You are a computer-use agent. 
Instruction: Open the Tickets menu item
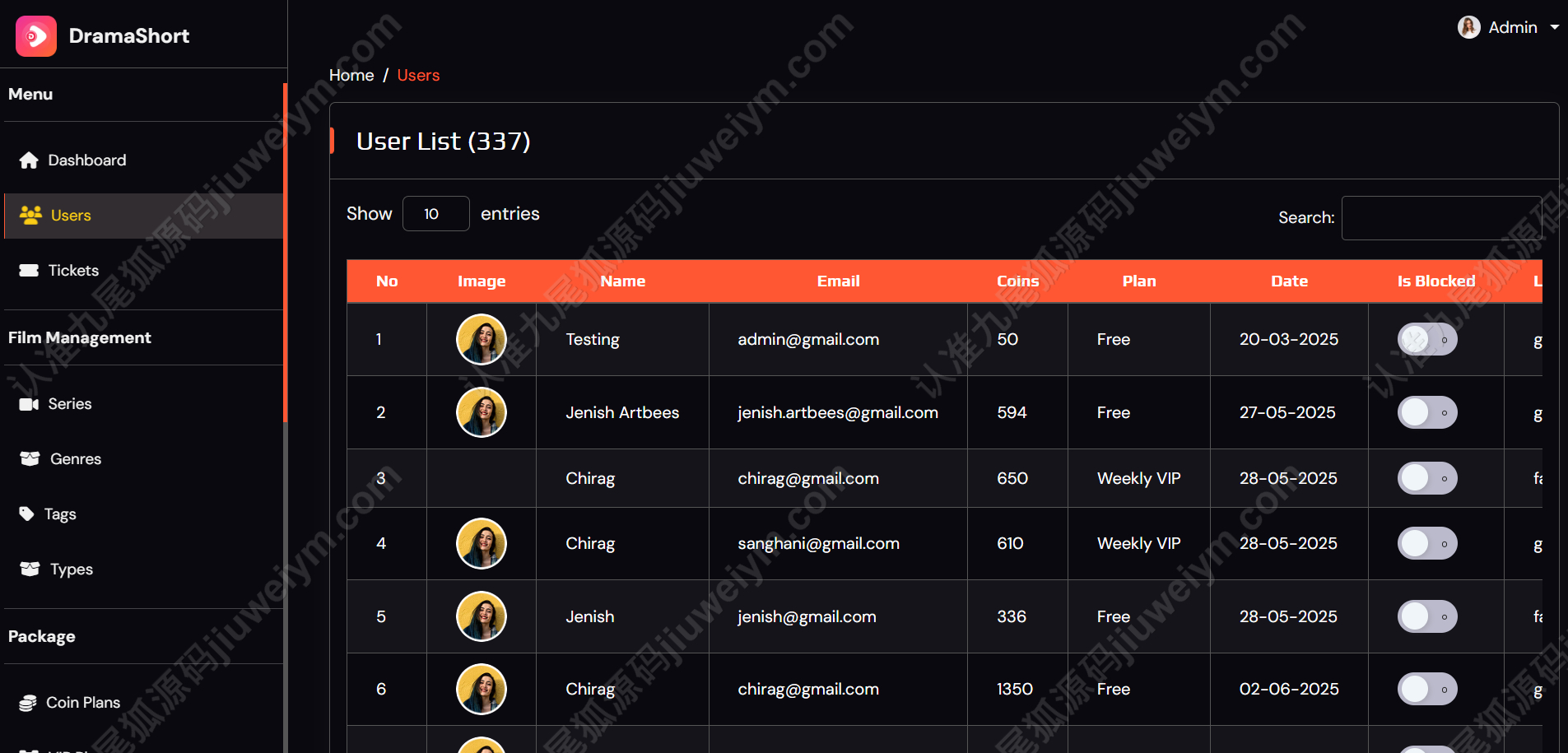144,271
